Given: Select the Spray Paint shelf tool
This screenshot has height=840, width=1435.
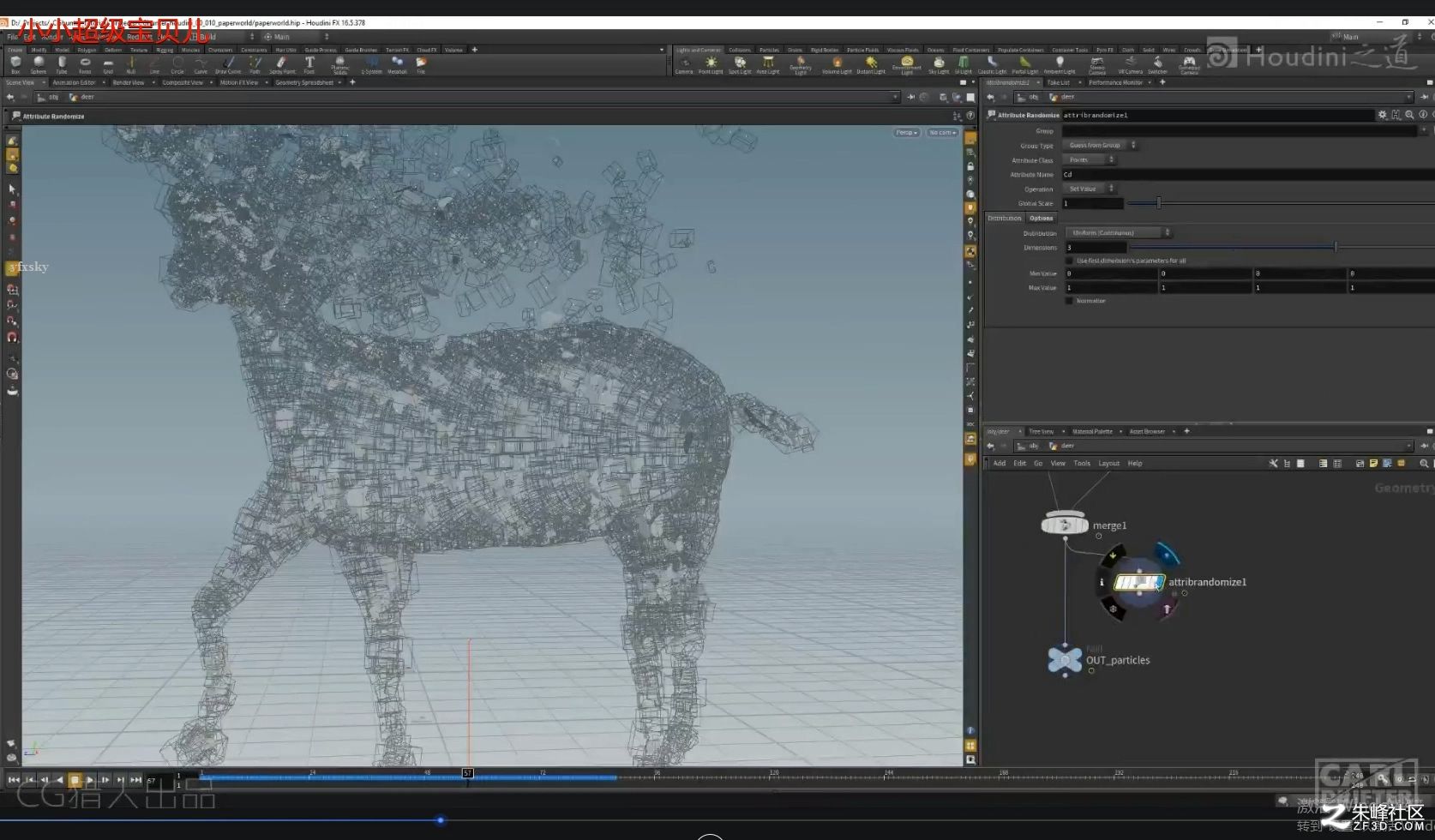Looking at the screenshot, I should pos(282,65).
